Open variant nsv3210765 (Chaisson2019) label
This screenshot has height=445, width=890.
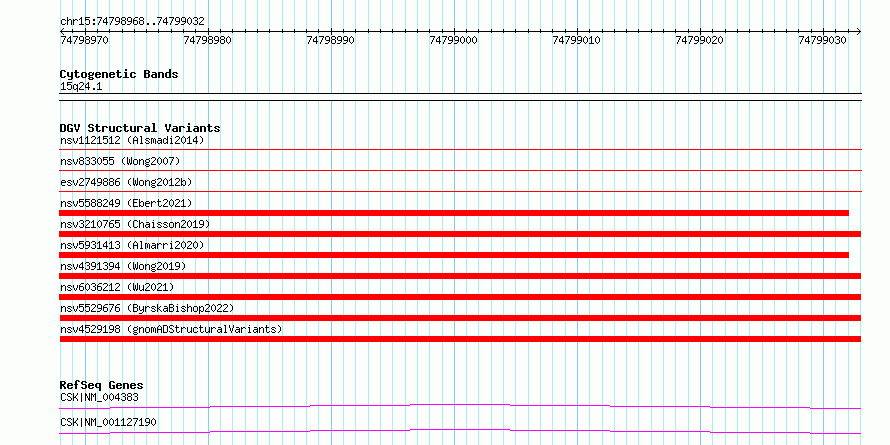[135, 224]
